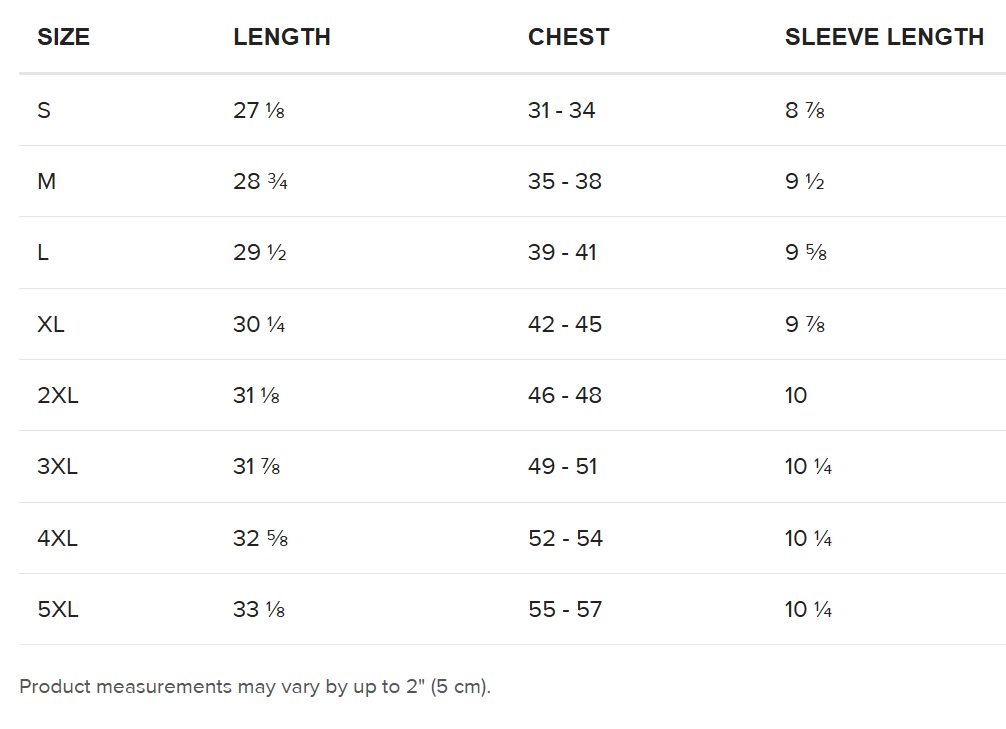Image resolution: width=1006 pixels, height=729 pixels.
Task: Click the SIZE column header
Action: (x=63, y=37)
